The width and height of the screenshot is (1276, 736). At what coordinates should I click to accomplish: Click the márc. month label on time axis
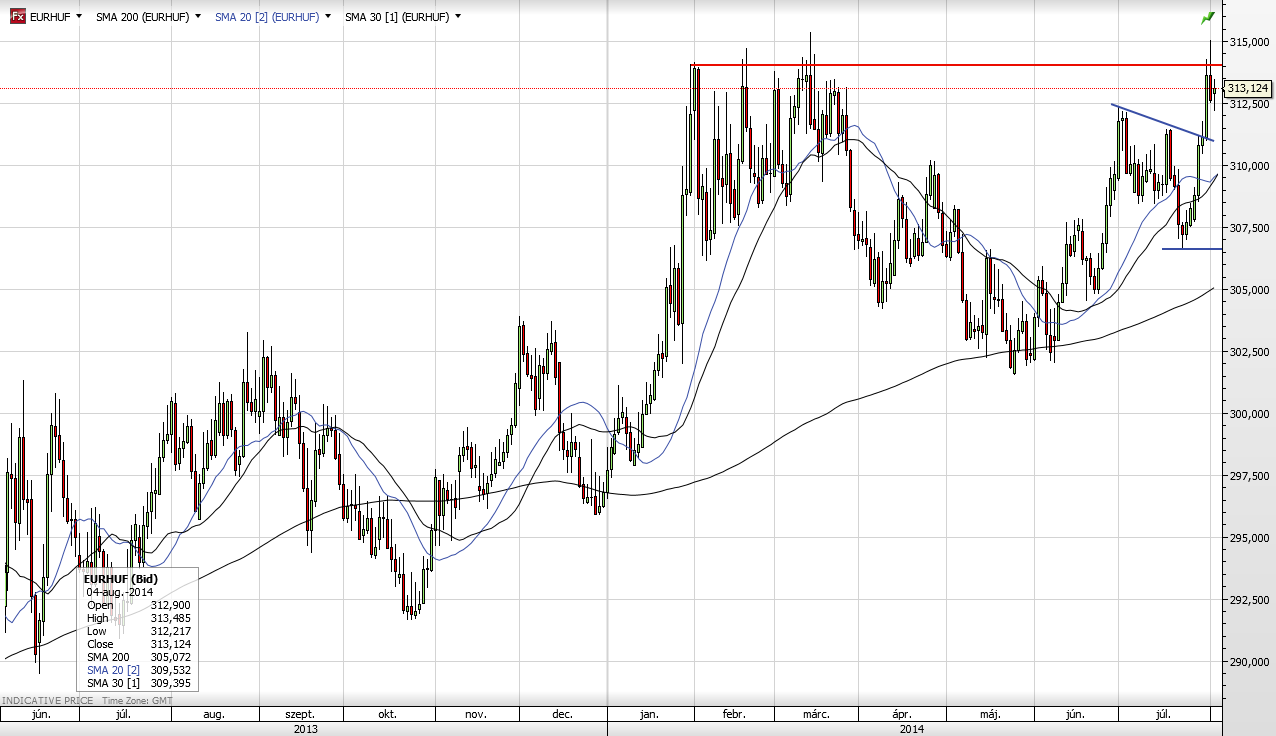pos(817,715)
